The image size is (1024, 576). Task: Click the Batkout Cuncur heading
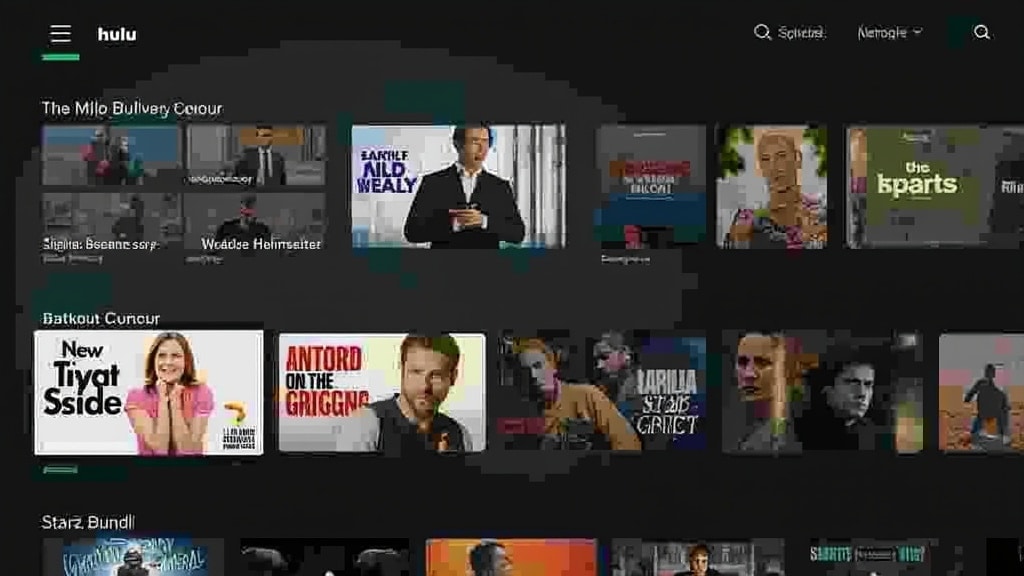(101, 319)
